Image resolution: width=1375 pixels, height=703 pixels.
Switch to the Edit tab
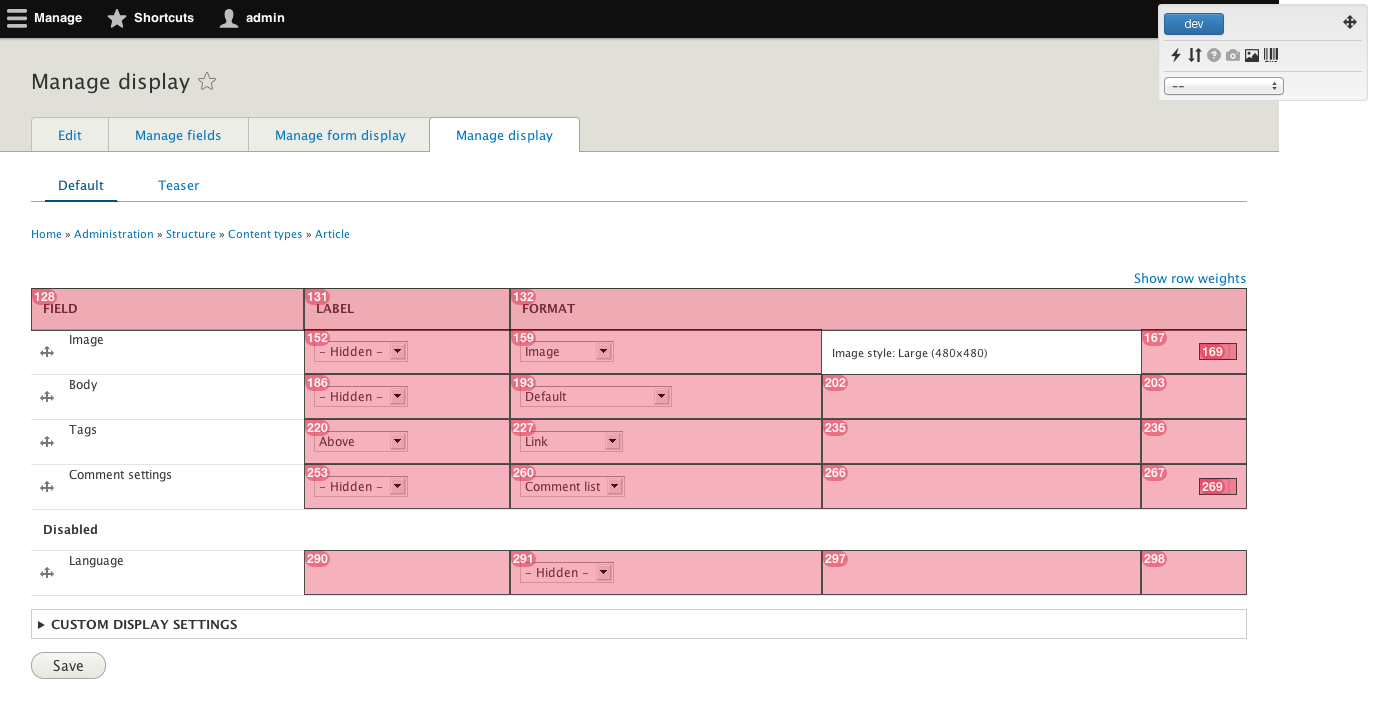point(70,135)
